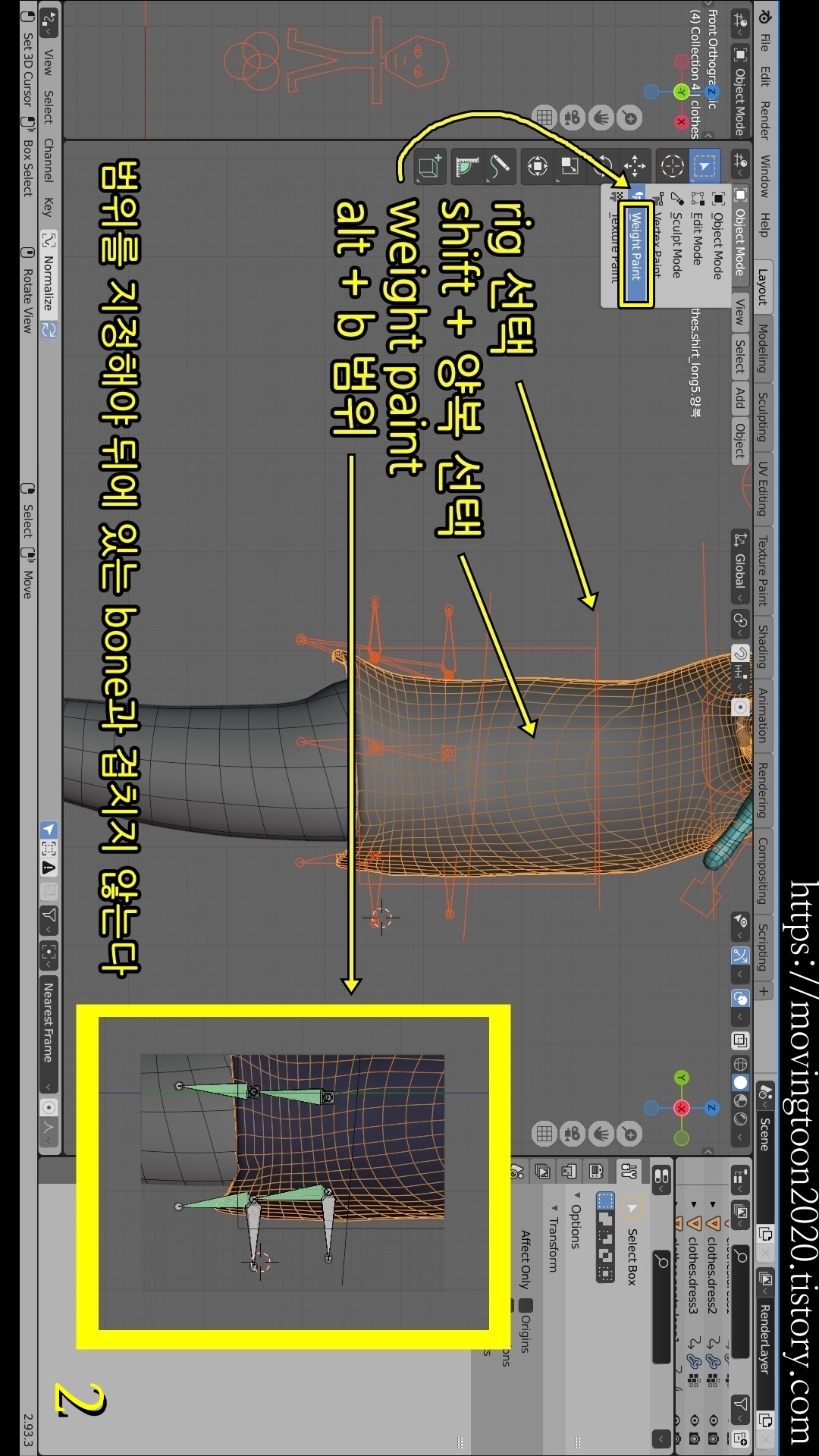This screenshot has width=819, height=1456.
Task: Click the Extend selection mode icon beside Select Box
Action: 606,1218
